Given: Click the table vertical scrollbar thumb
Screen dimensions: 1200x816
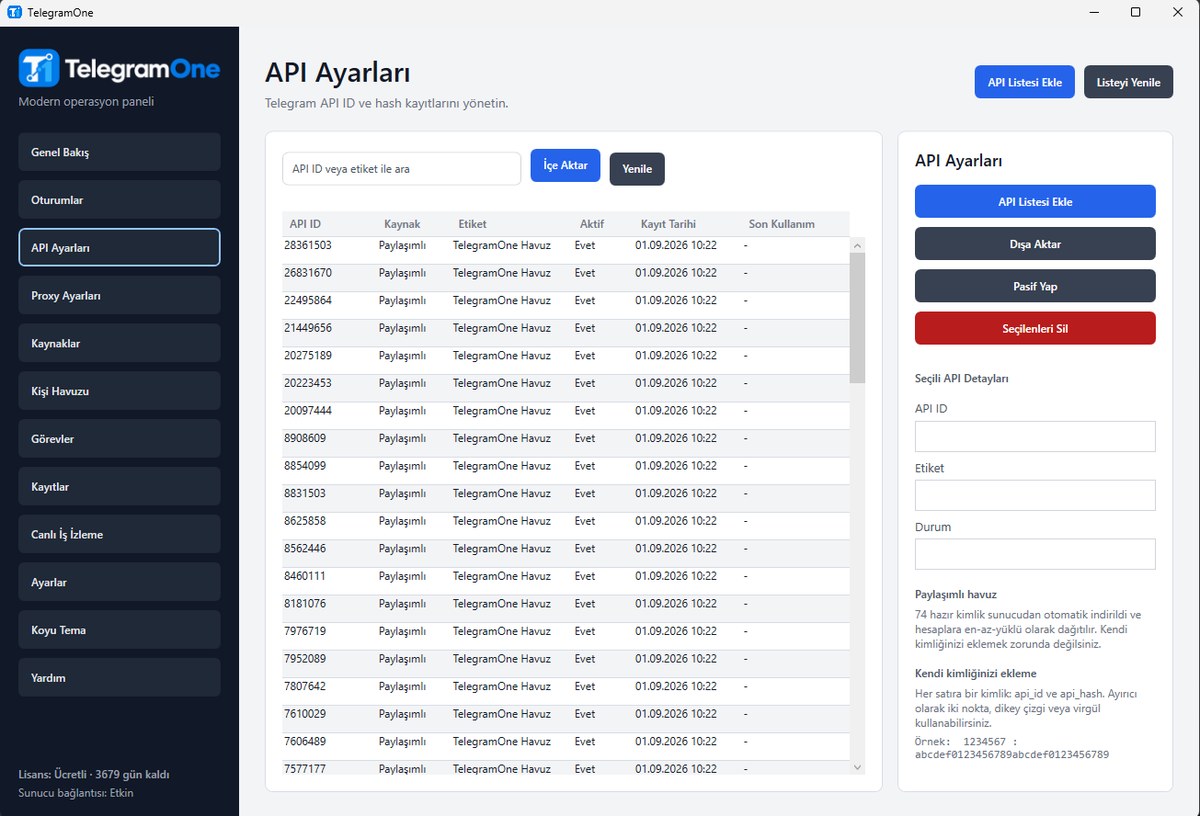Looking at the screenshot, I should tap(857, 317).
